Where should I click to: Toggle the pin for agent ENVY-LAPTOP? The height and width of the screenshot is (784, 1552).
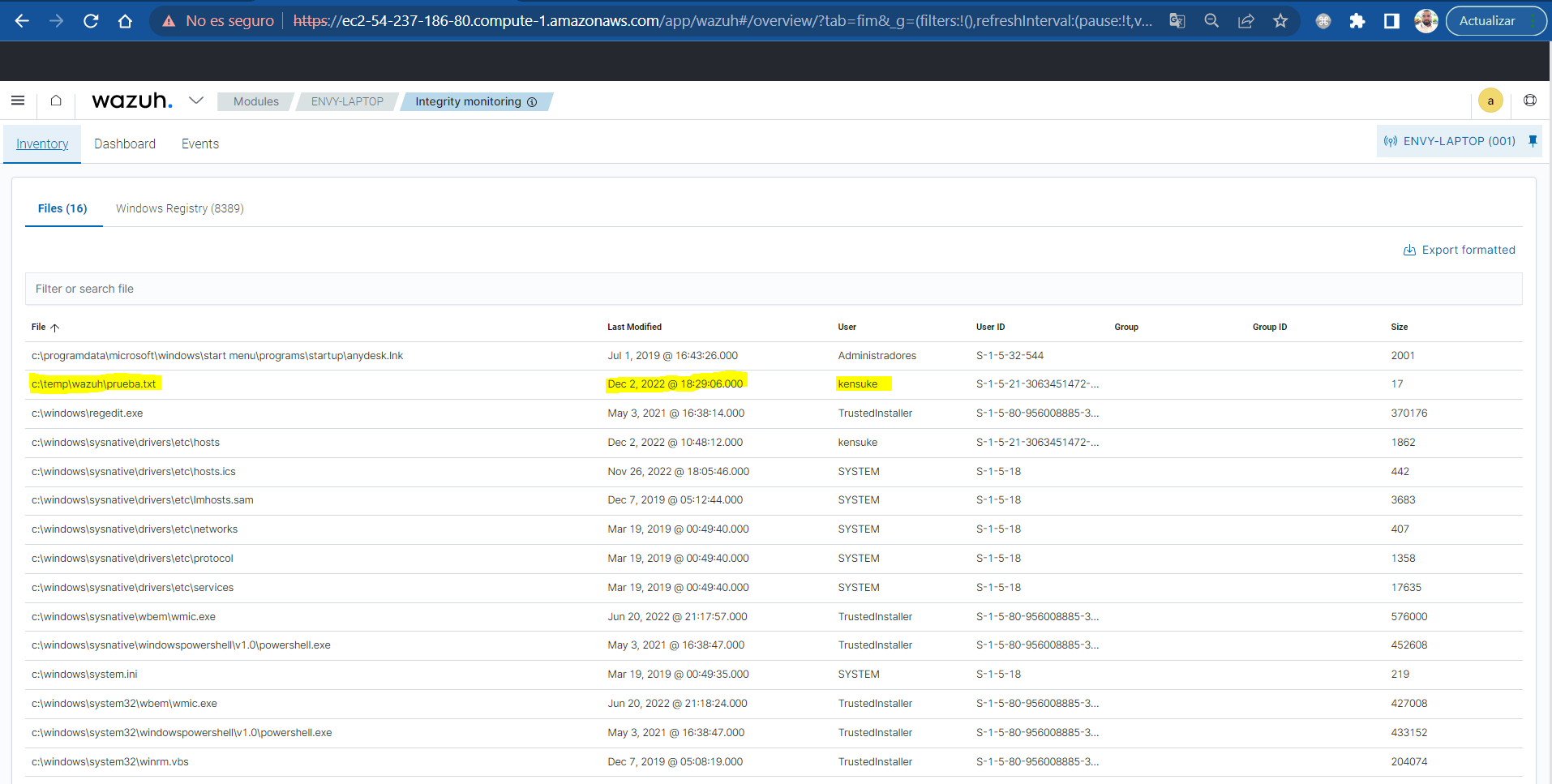click(x=1533, y=140)
